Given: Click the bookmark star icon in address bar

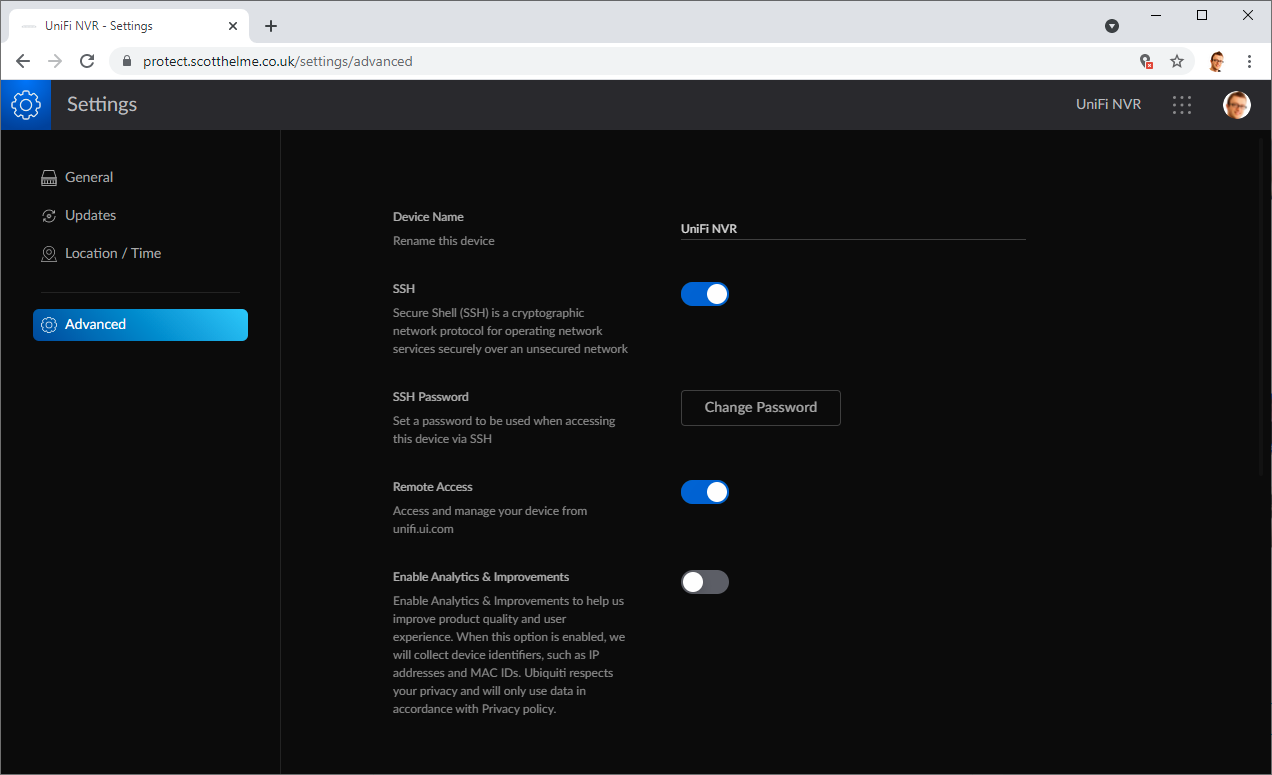Looking at the screenshot, I should 1177,61.
